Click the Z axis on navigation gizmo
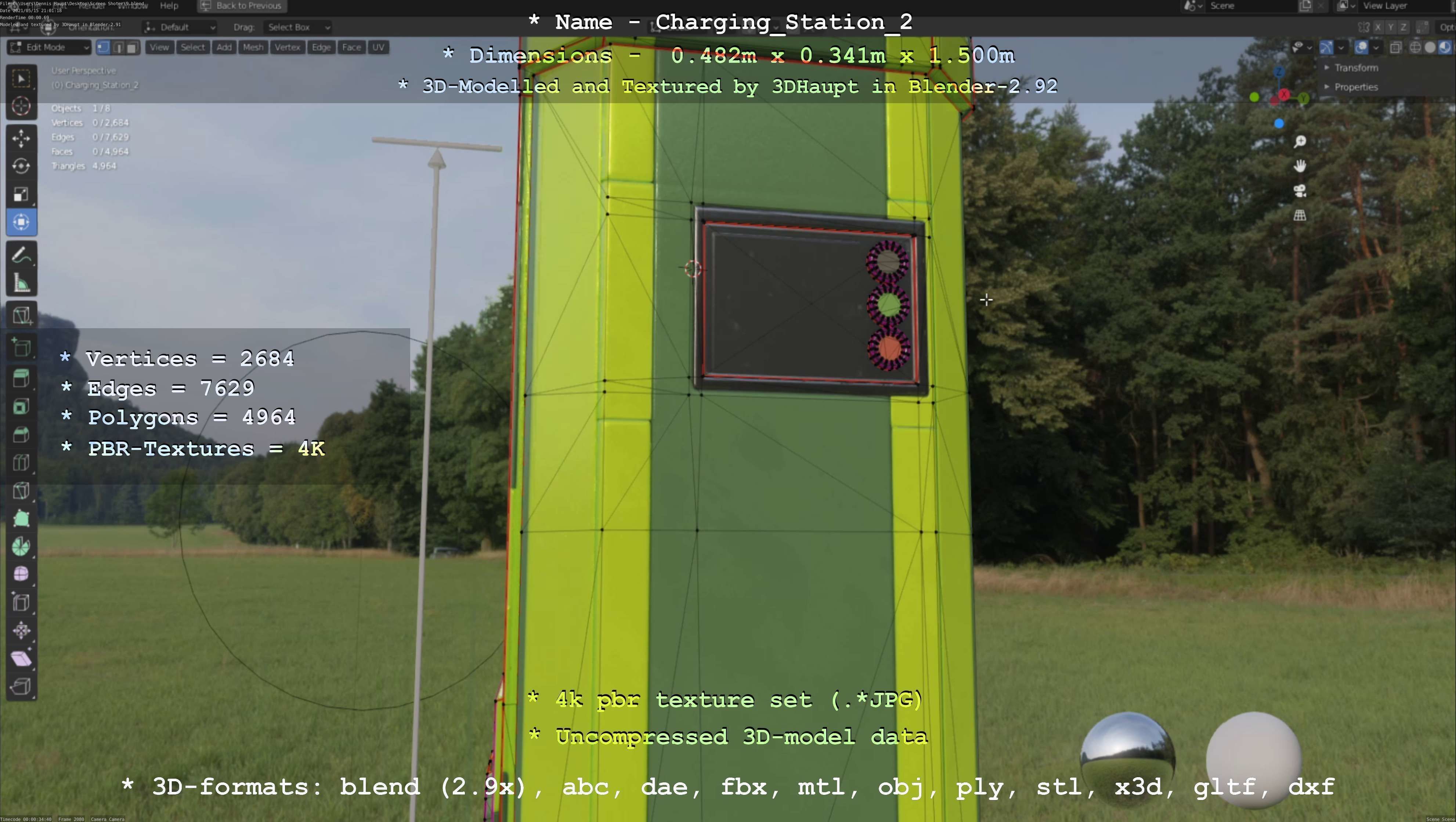The height and width of the screenshot is (822, 1456). pyautogui.click(x=1279, y=72)
